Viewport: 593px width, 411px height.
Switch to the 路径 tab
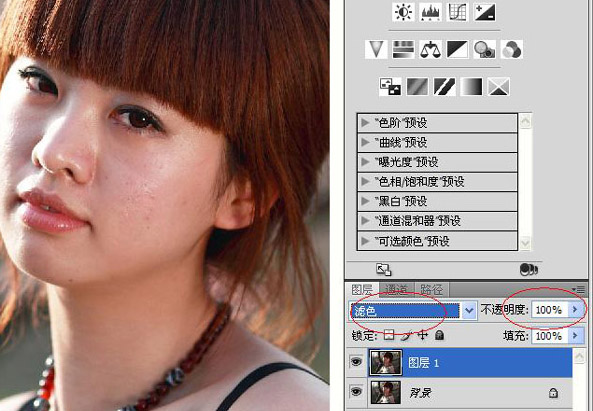[432, 290]
